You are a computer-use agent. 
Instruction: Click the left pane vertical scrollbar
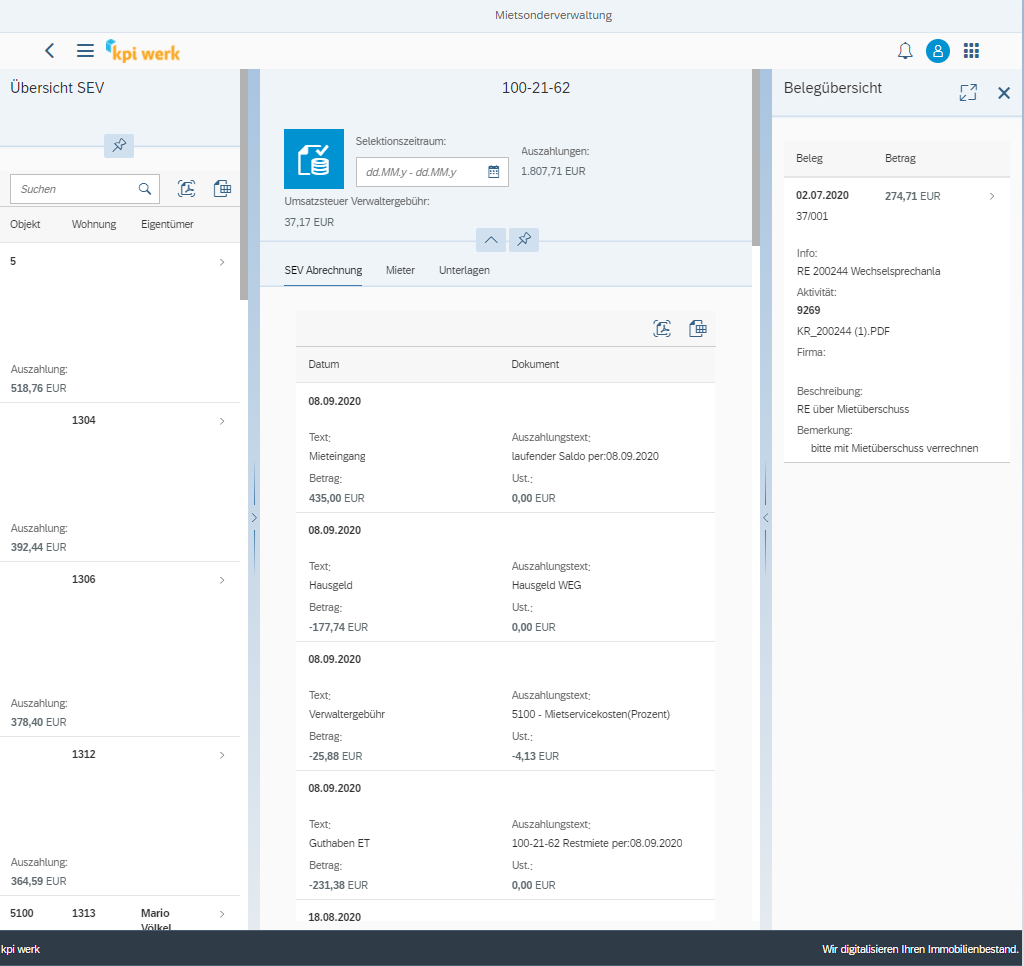[244, 184]
